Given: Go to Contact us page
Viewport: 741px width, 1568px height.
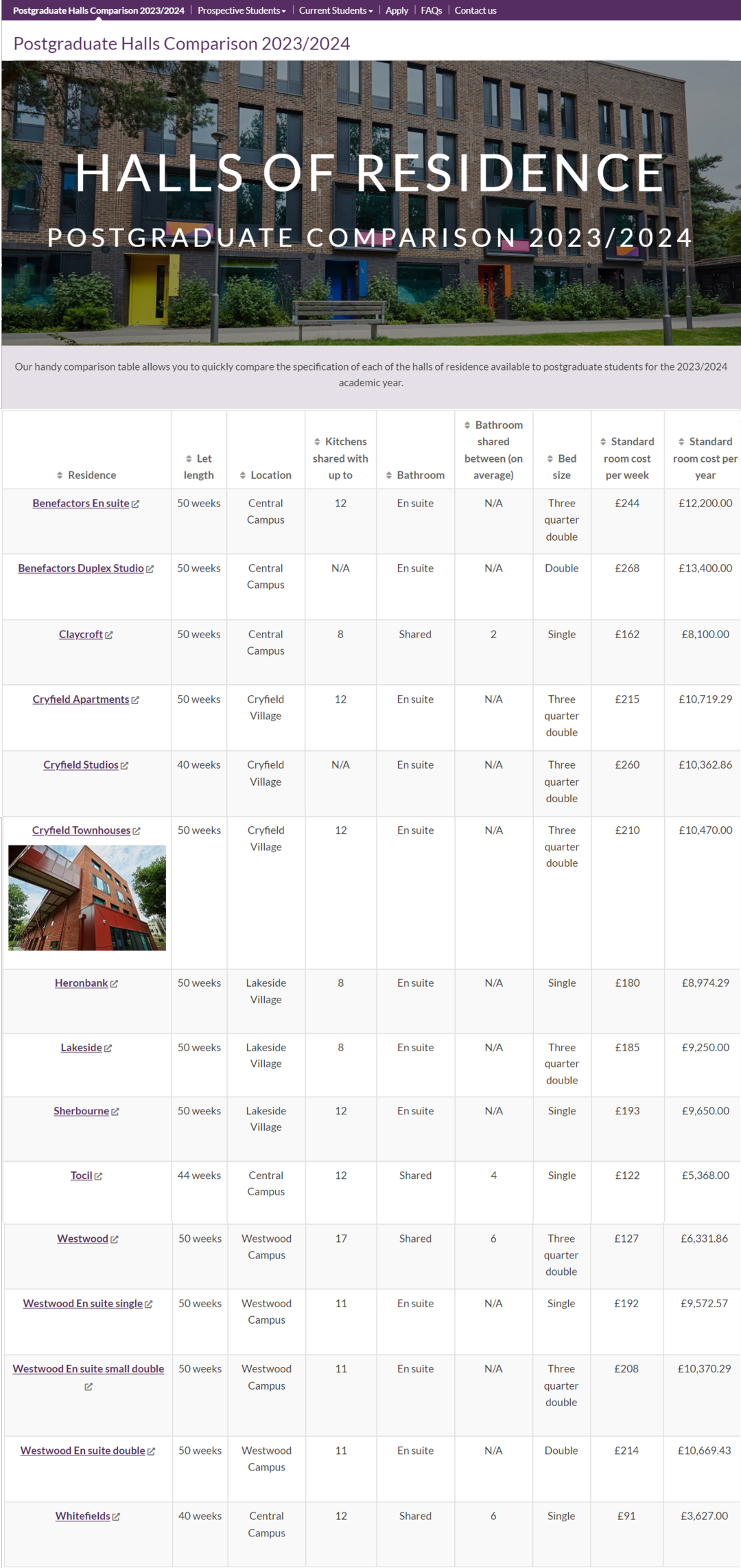Looking at the screenshot, I should (x=475, y=10).
